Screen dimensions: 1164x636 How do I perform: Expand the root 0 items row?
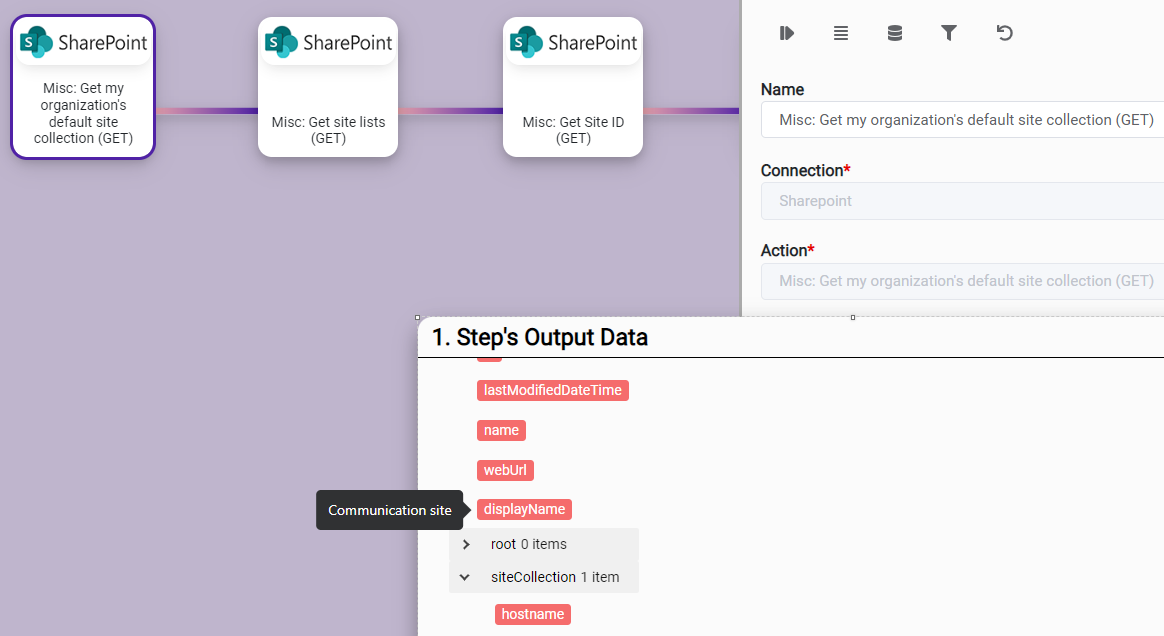point(466,544)
